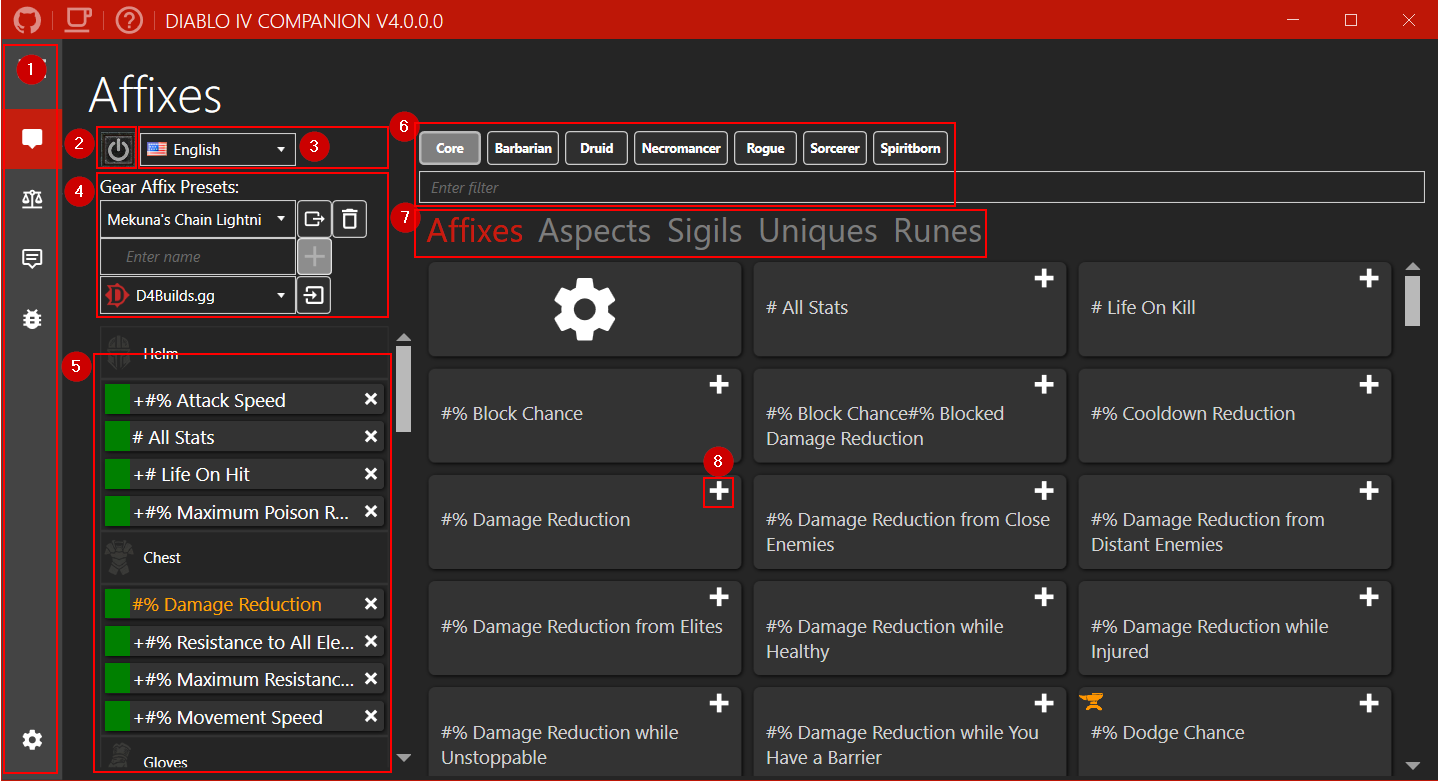
Task: Switch to the Sigils tab
Action: tap(705, 231)
